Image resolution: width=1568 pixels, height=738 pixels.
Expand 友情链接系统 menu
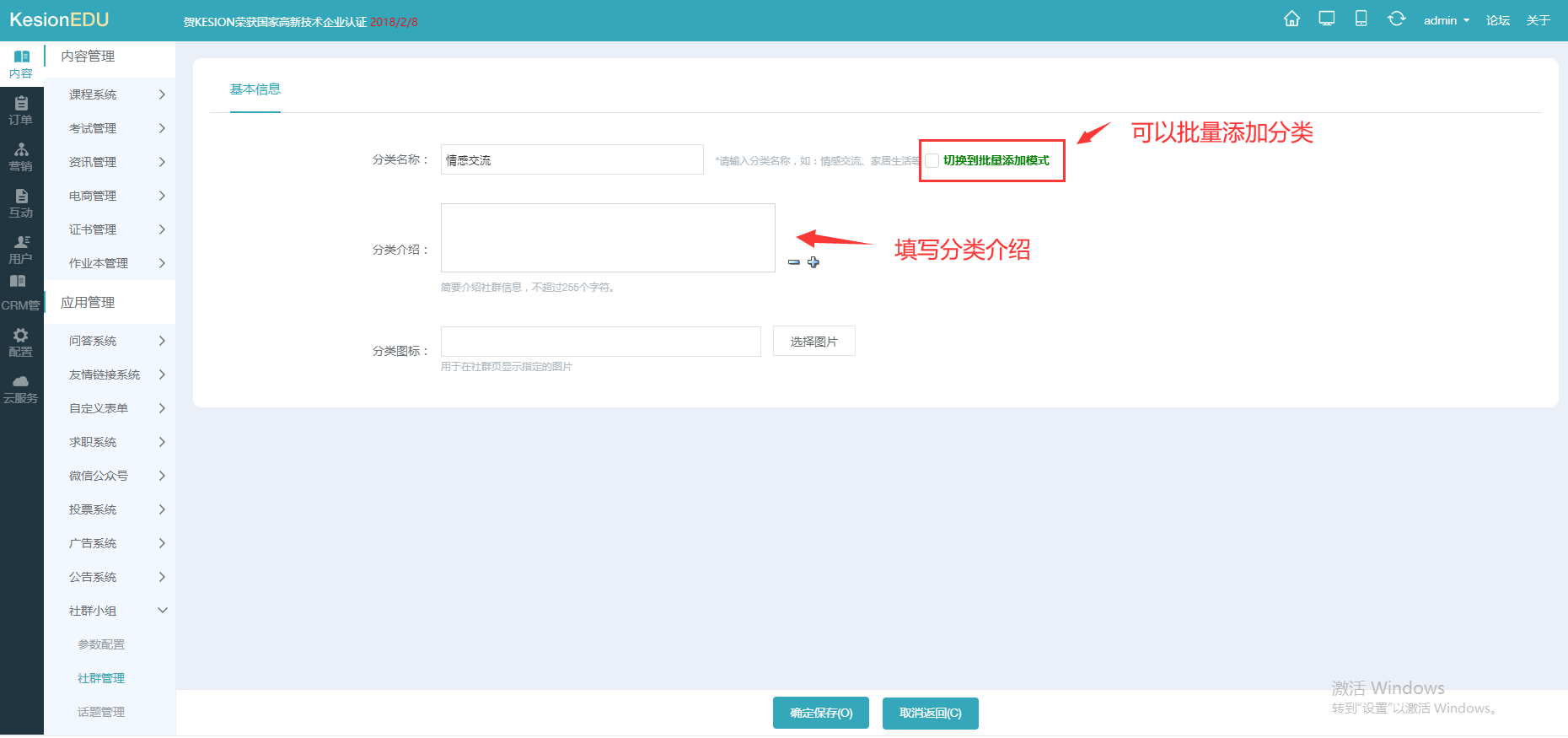click(x=110, y=374)
